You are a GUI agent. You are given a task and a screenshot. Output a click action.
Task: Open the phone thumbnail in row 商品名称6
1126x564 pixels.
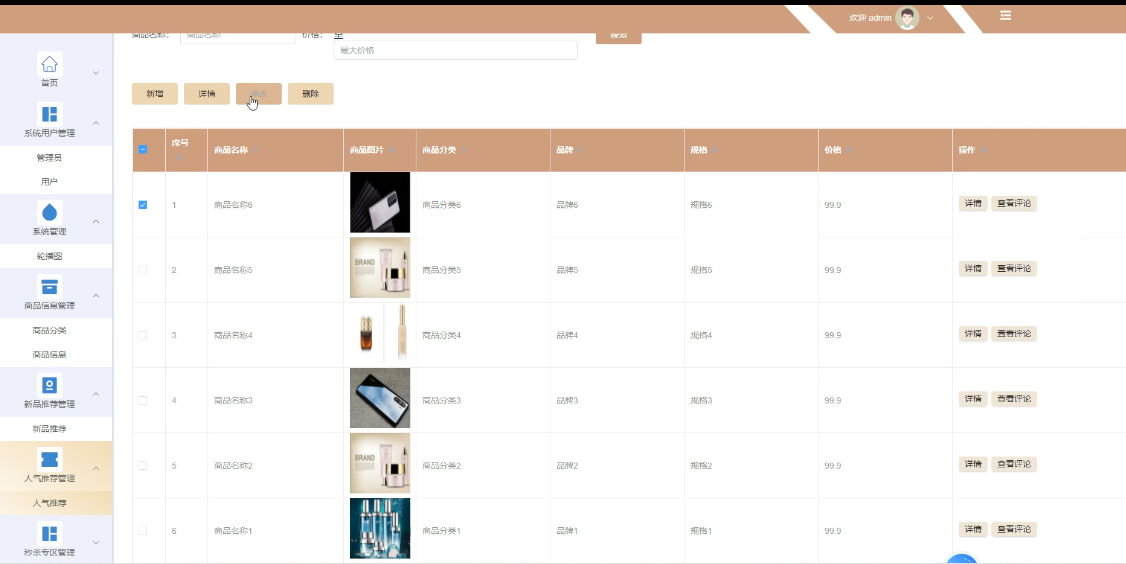point(380,202)
